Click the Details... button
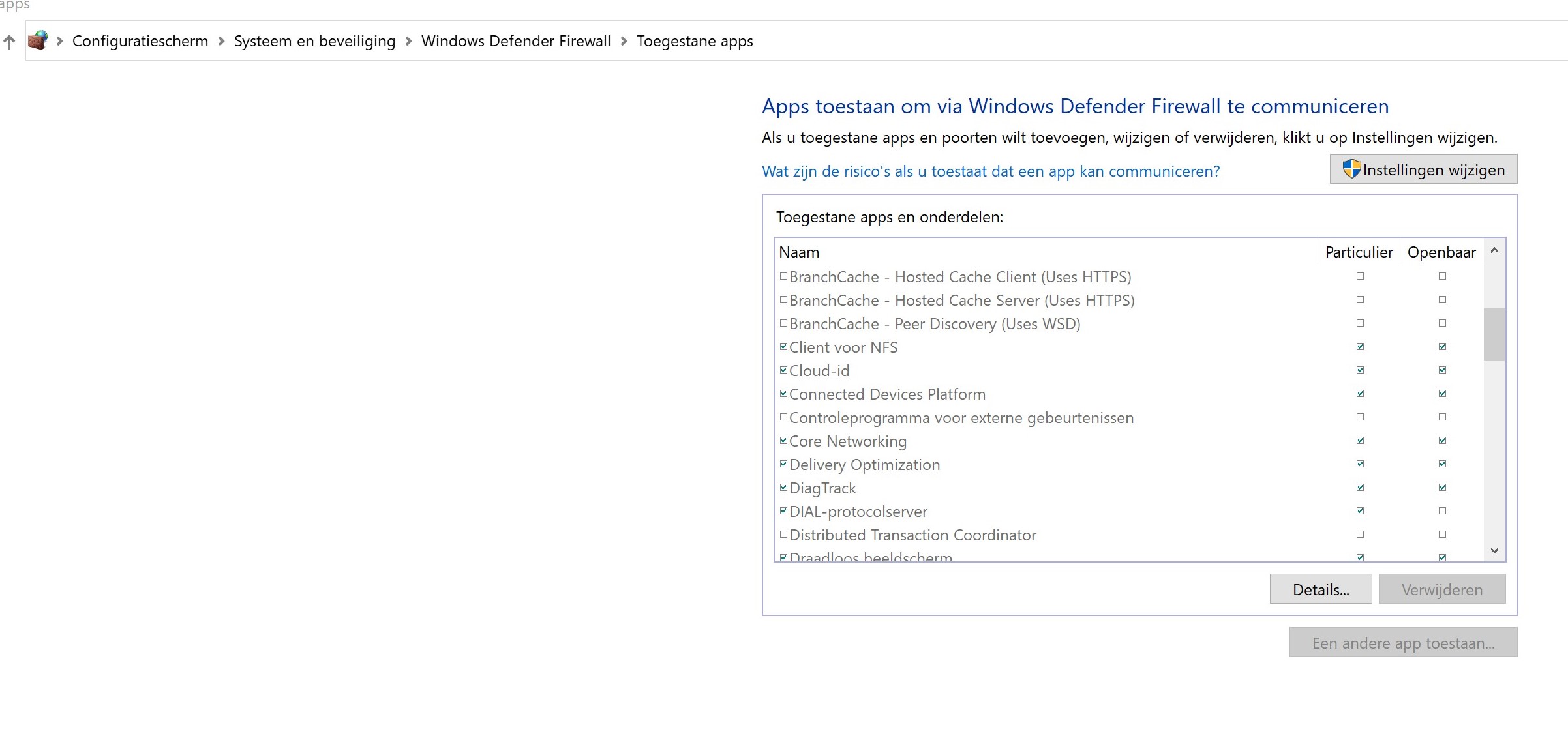This screenshot has width=1568, height=736. [1321, 589]
